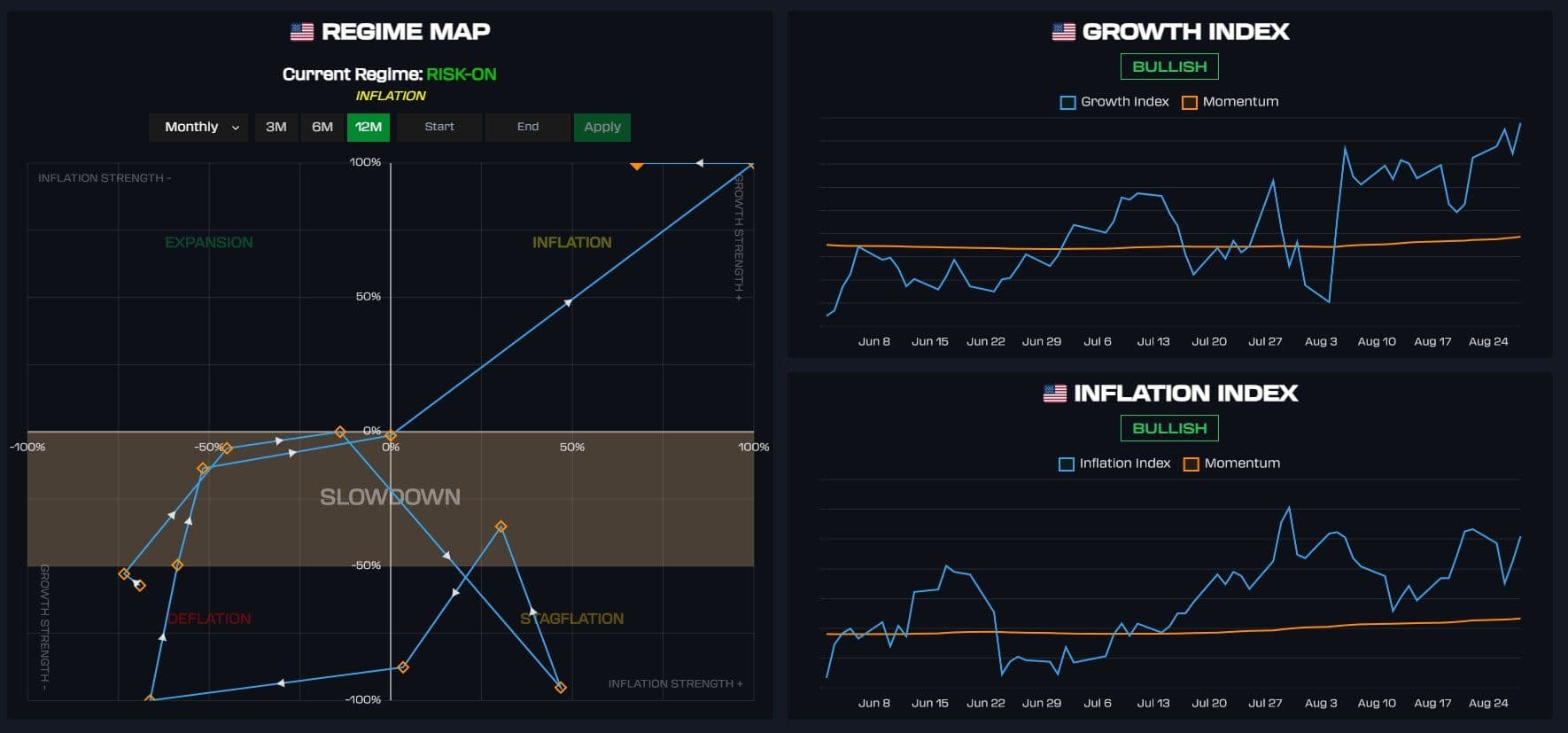The height and width of the screenshot is (733, 1568).
Task: Click the diamond marker at the chart origin
Action: coord(391,435)
